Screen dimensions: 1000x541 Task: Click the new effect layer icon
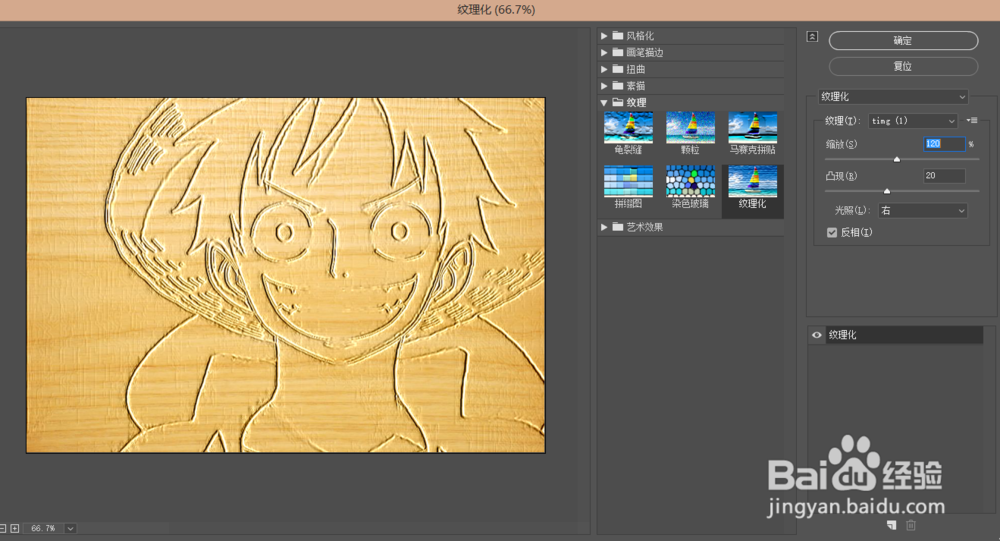(x=892, y=525)
